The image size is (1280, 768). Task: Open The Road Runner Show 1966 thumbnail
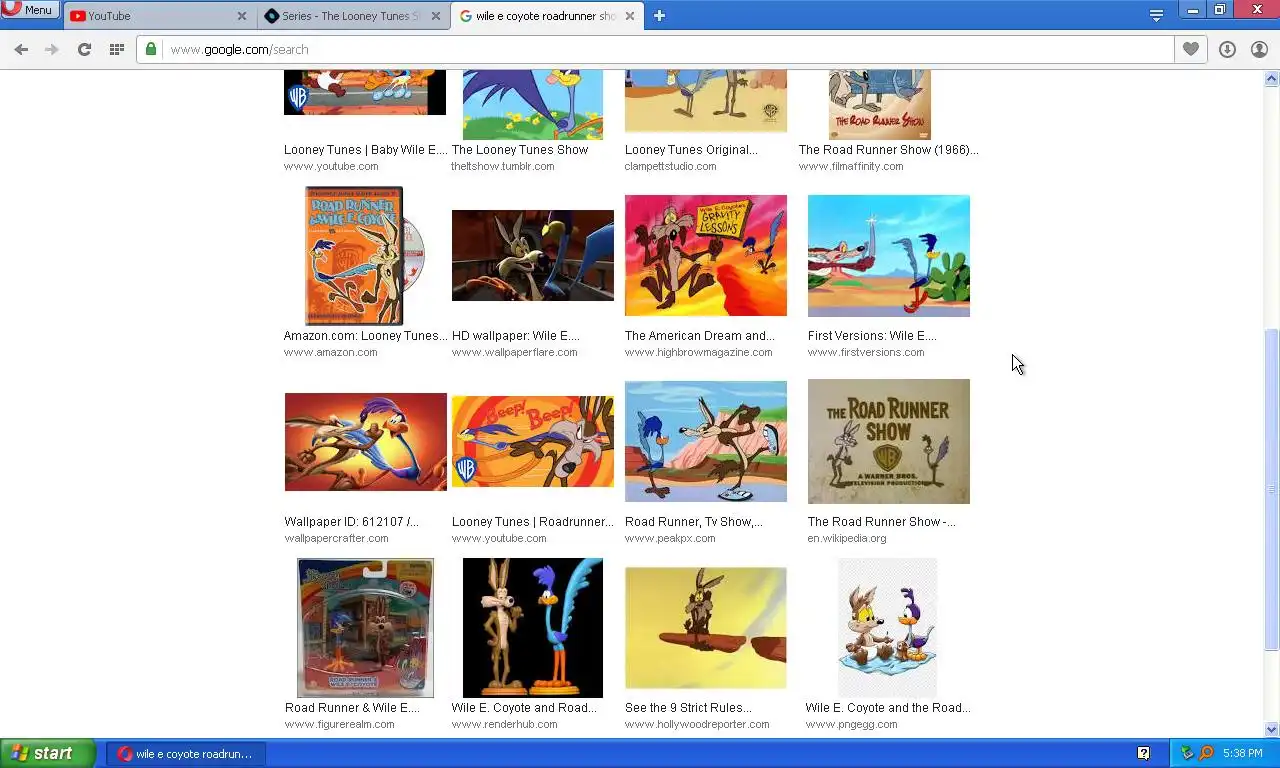(879, 104)
